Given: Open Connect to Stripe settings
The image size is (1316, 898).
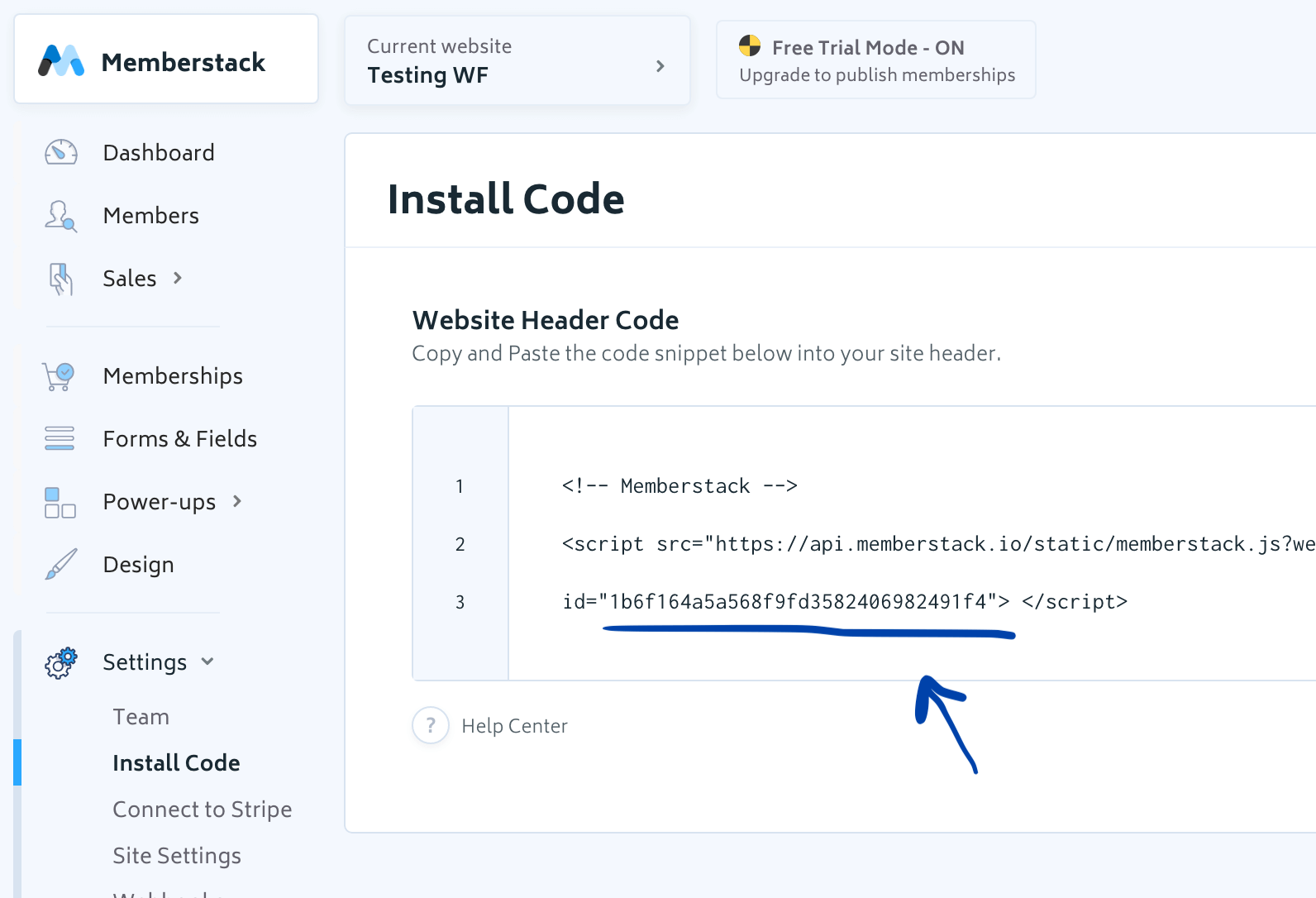Looking at the screenshot, I should click(203, 809).
